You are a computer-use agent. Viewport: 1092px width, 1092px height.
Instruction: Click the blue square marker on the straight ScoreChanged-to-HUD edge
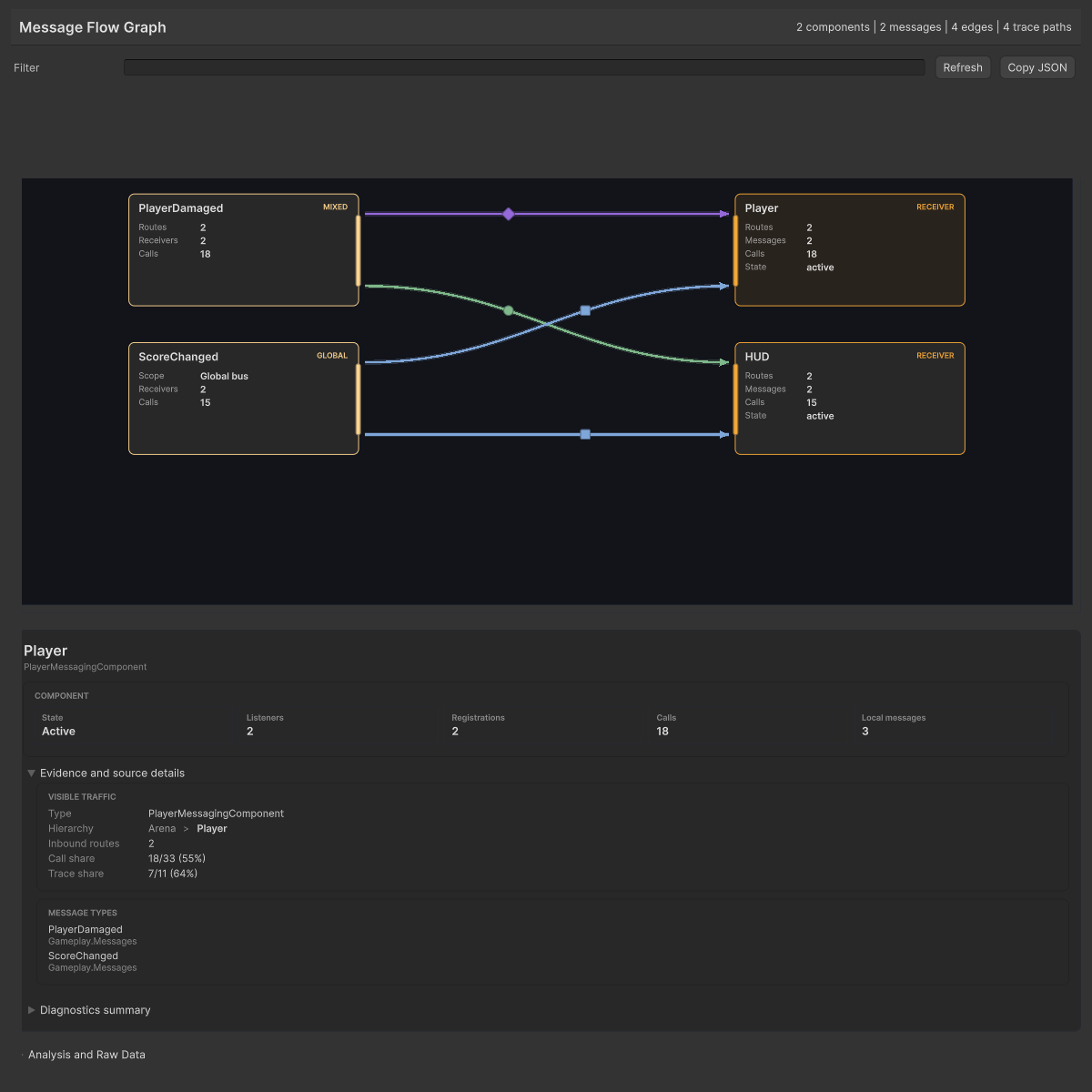(x=585, y=434)
